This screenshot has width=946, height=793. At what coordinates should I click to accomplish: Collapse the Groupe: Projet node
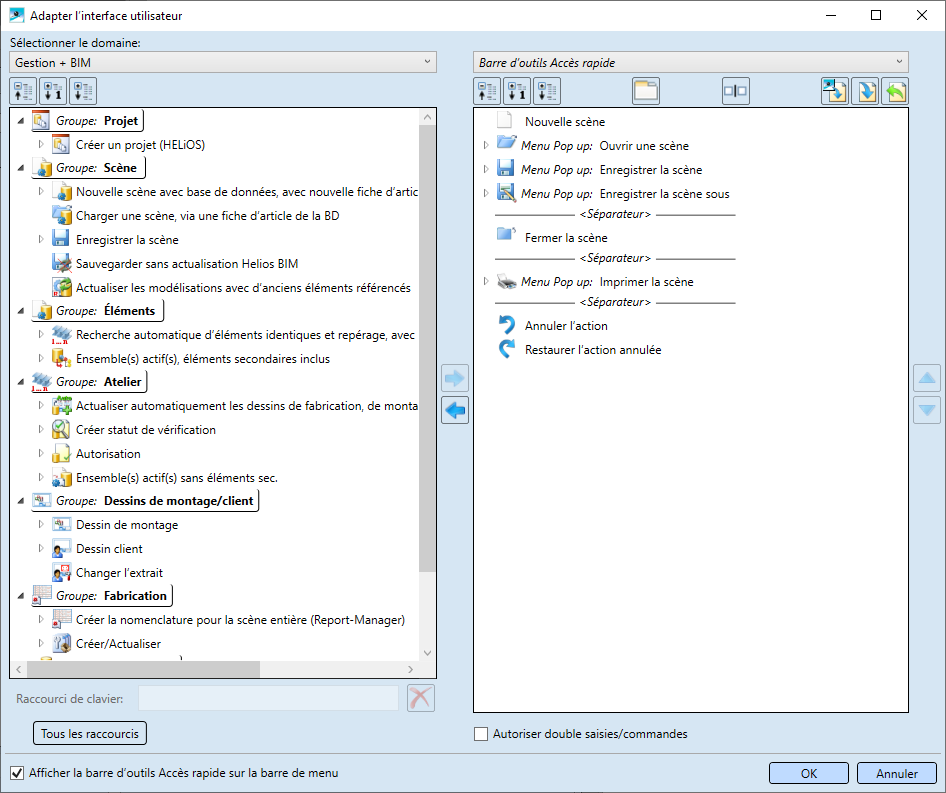(21, 121)
